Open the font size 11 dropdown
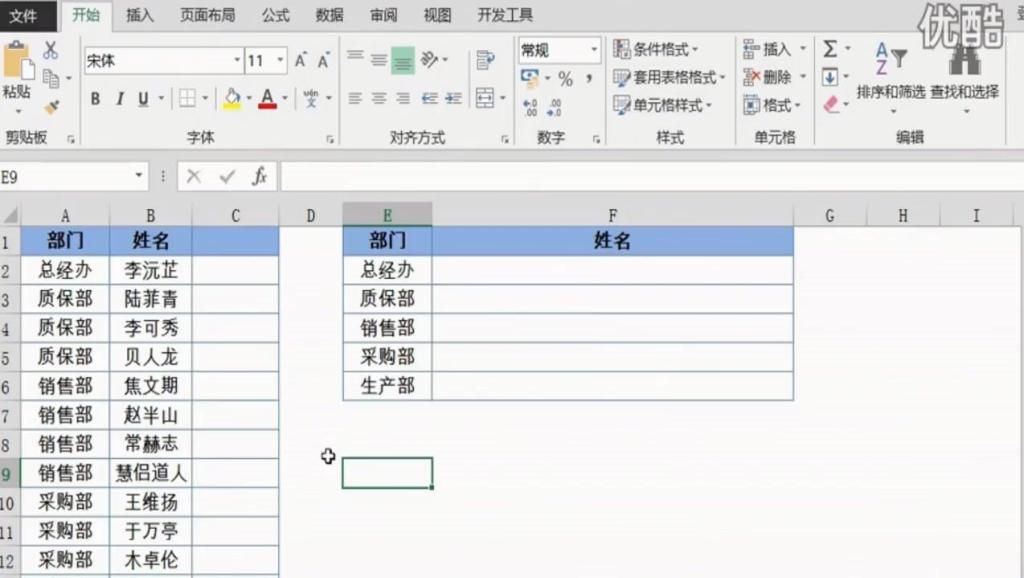1024x578 pixels. pos(280,61)
